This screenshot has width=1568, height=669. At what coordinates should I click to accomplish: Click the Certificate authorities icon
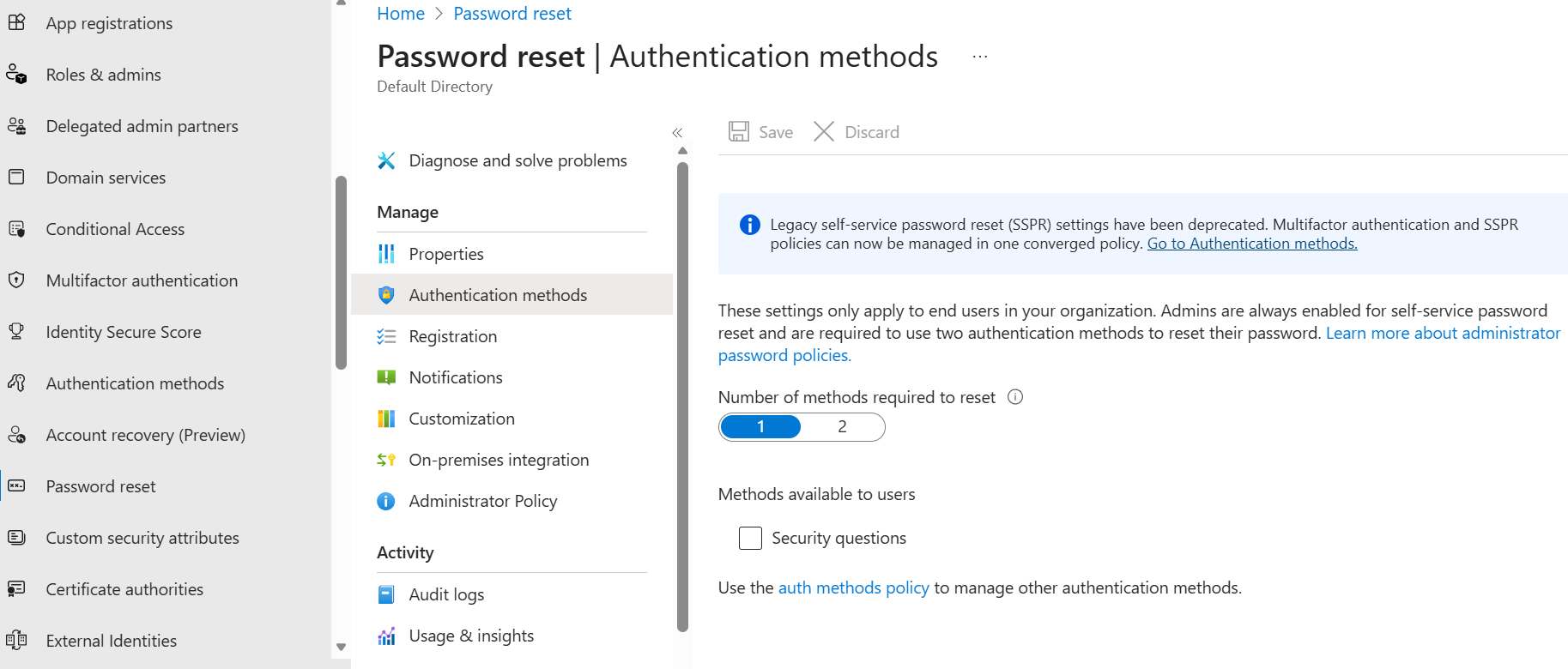(x=16, y=589)
